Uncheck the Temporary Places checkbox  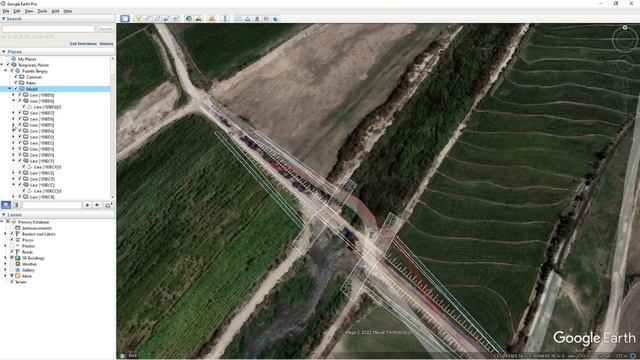point(8,65)
